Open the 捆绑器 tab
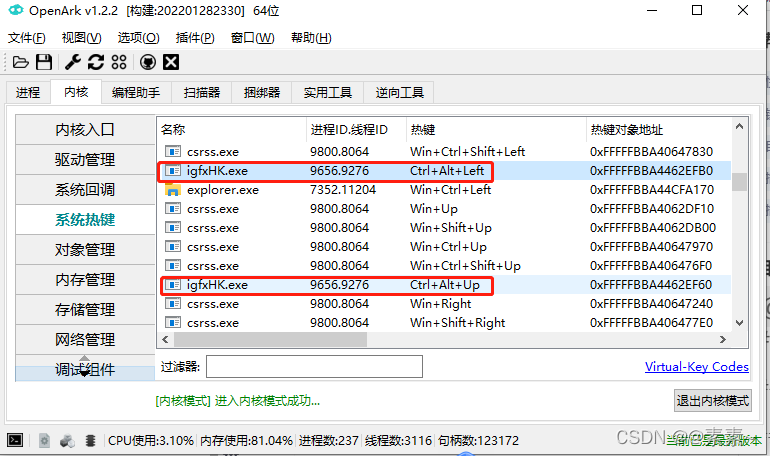 [262, 93]
